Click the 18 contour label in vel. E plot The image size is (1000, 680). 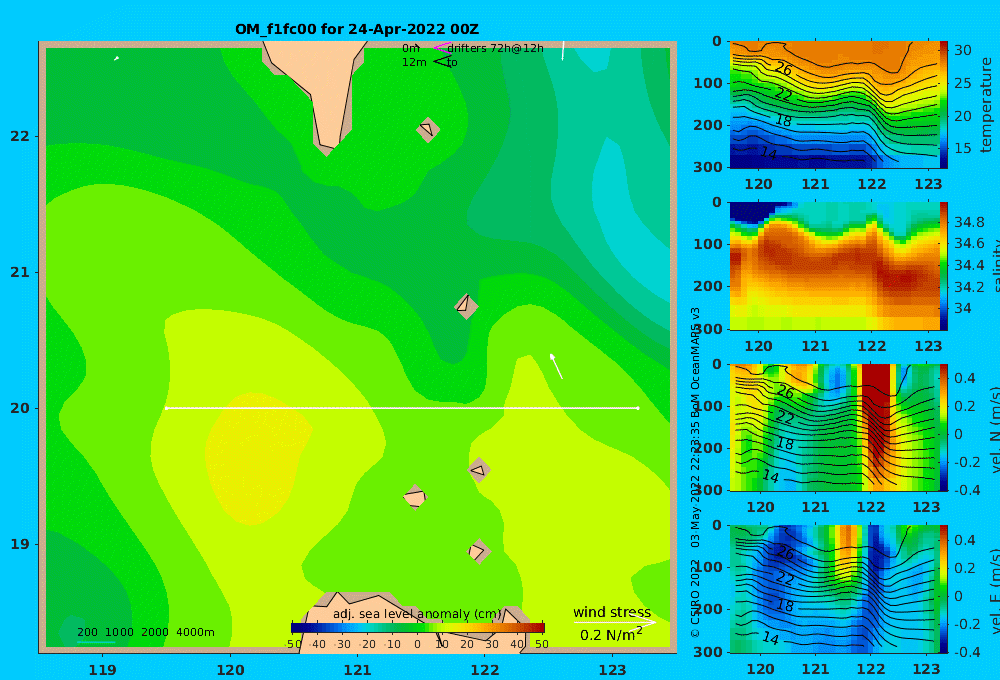pos(785,605)
